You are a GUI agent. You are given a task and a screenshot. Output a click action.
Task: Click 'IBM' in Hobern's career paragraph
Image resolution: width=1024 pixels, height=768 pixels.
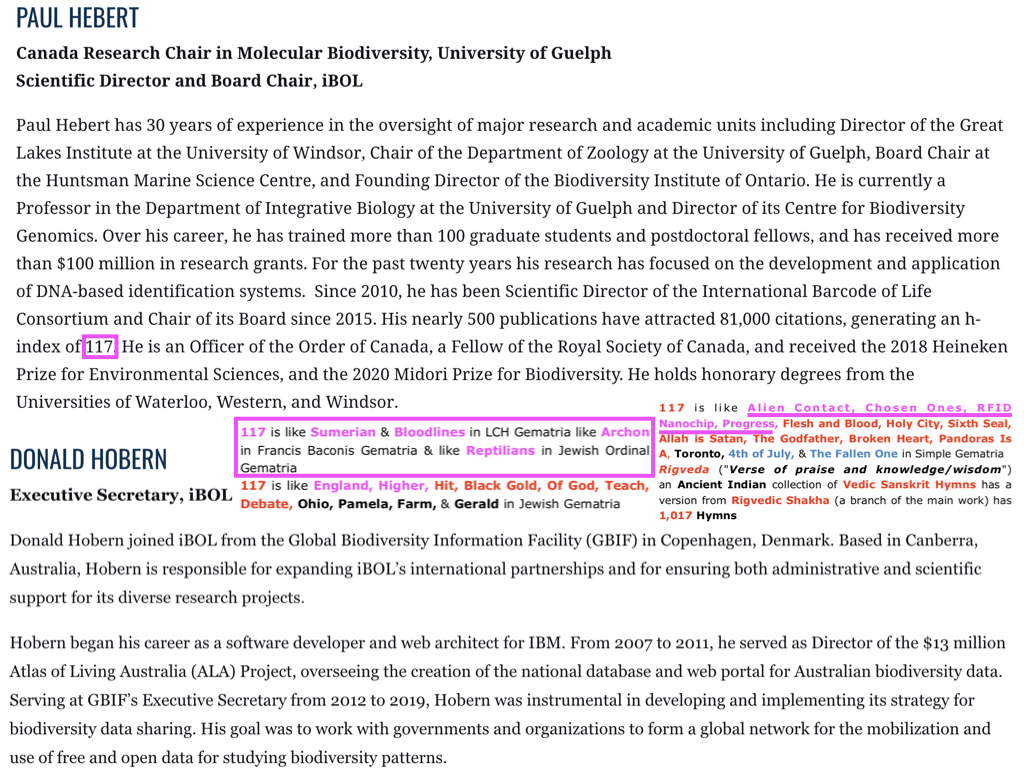pyautogui.click(x=545, y=643)
